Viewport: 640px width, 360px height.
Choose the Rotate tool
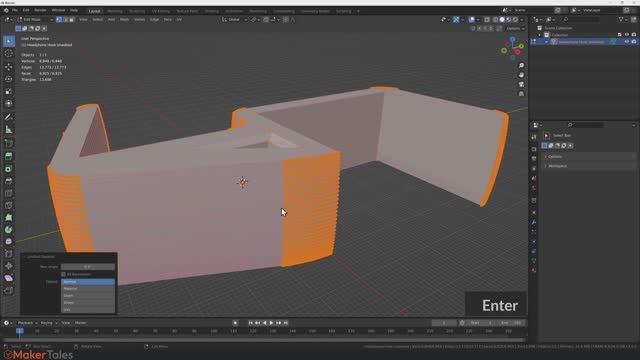9,79
